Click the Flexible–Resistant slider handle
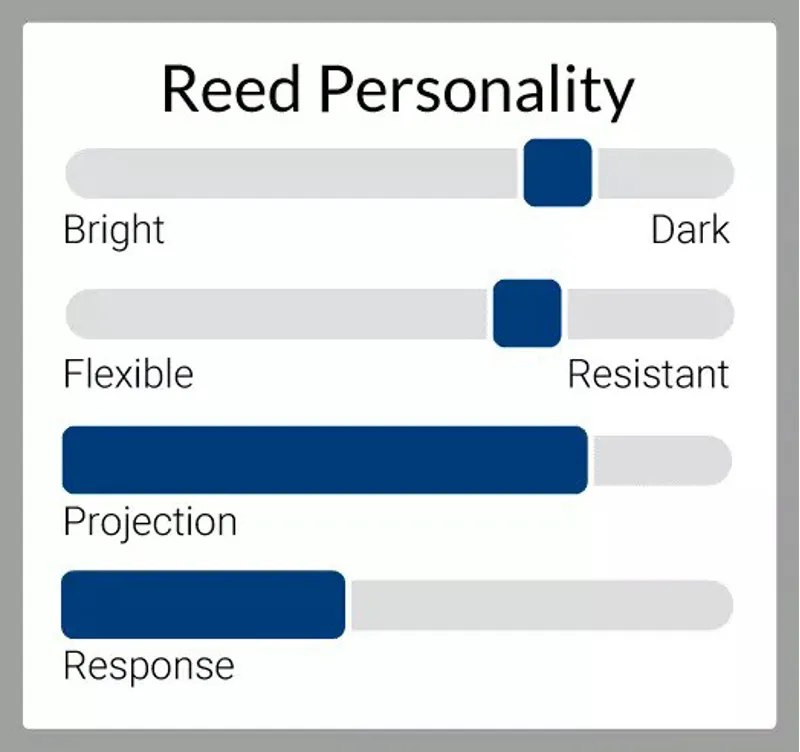This screenshot has height=752, width=800. tap(527, 313)
